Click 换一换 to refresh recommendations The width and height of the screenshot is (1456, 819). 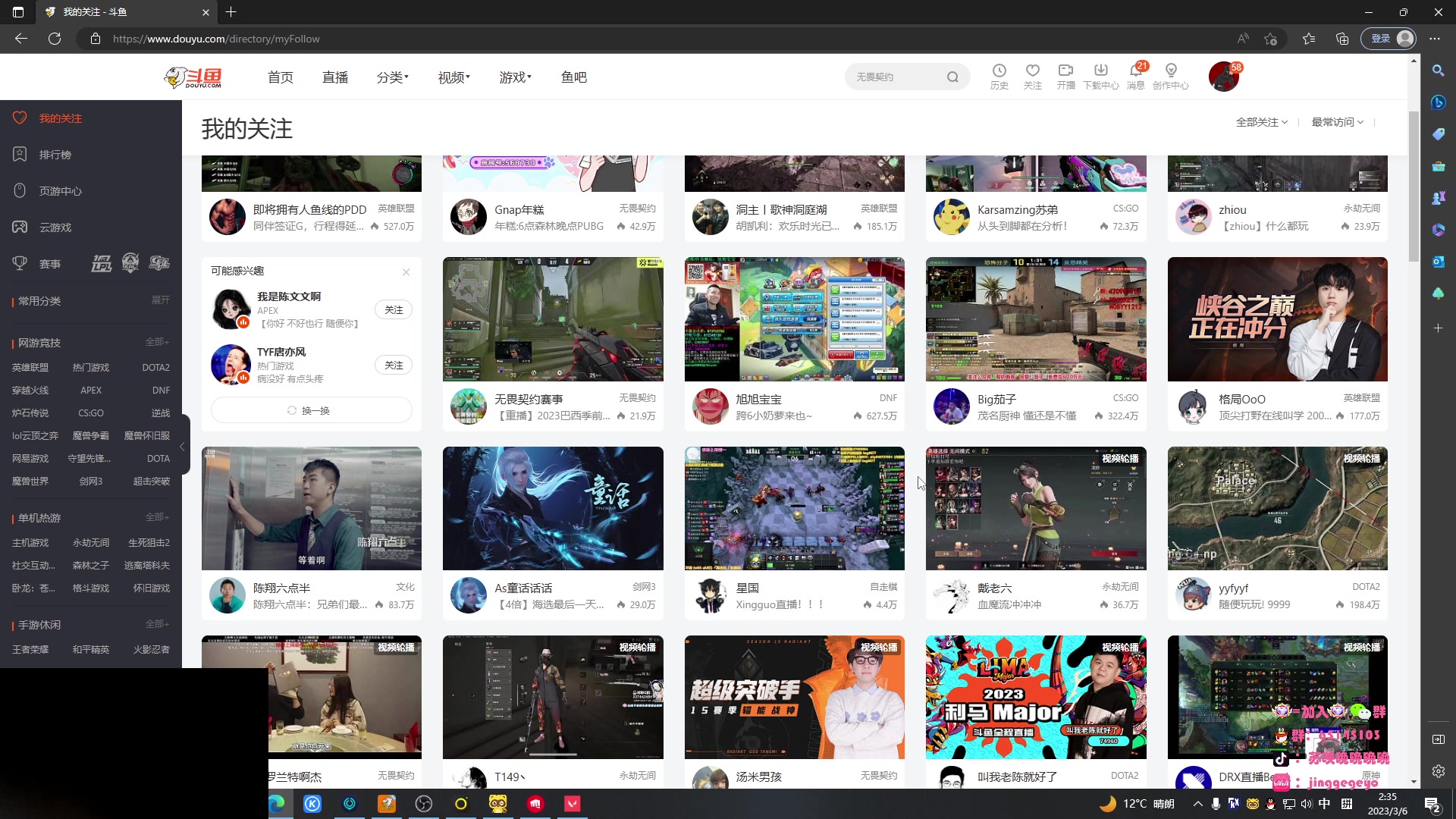(311, 410)
